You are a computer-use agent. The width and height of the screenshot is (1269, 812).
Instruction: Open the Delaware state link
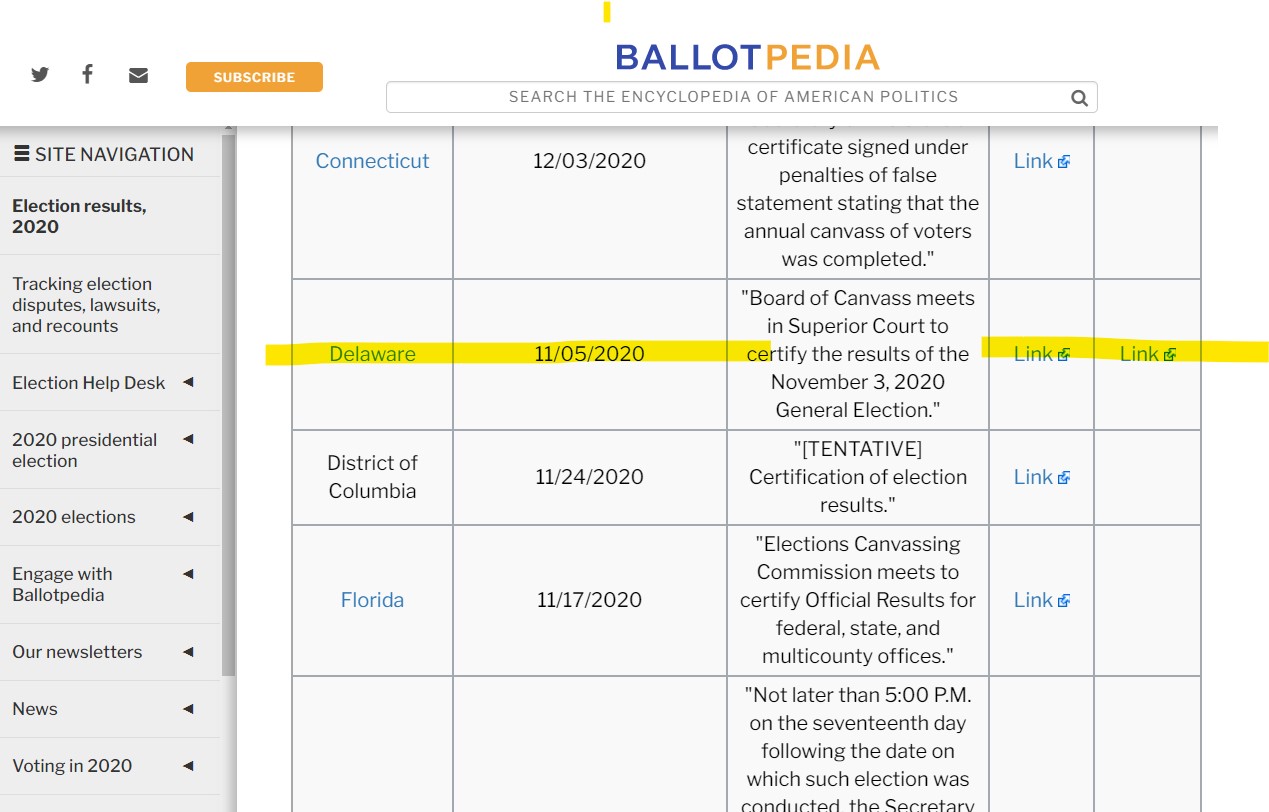tap(372, 354)
